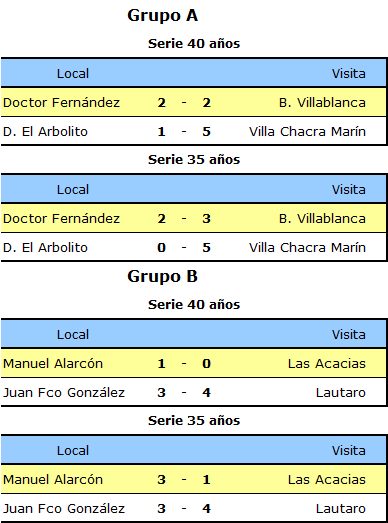Click Juan Fco González in Grupo B Serie 35
388x523 pixels.
click(64, 508)
